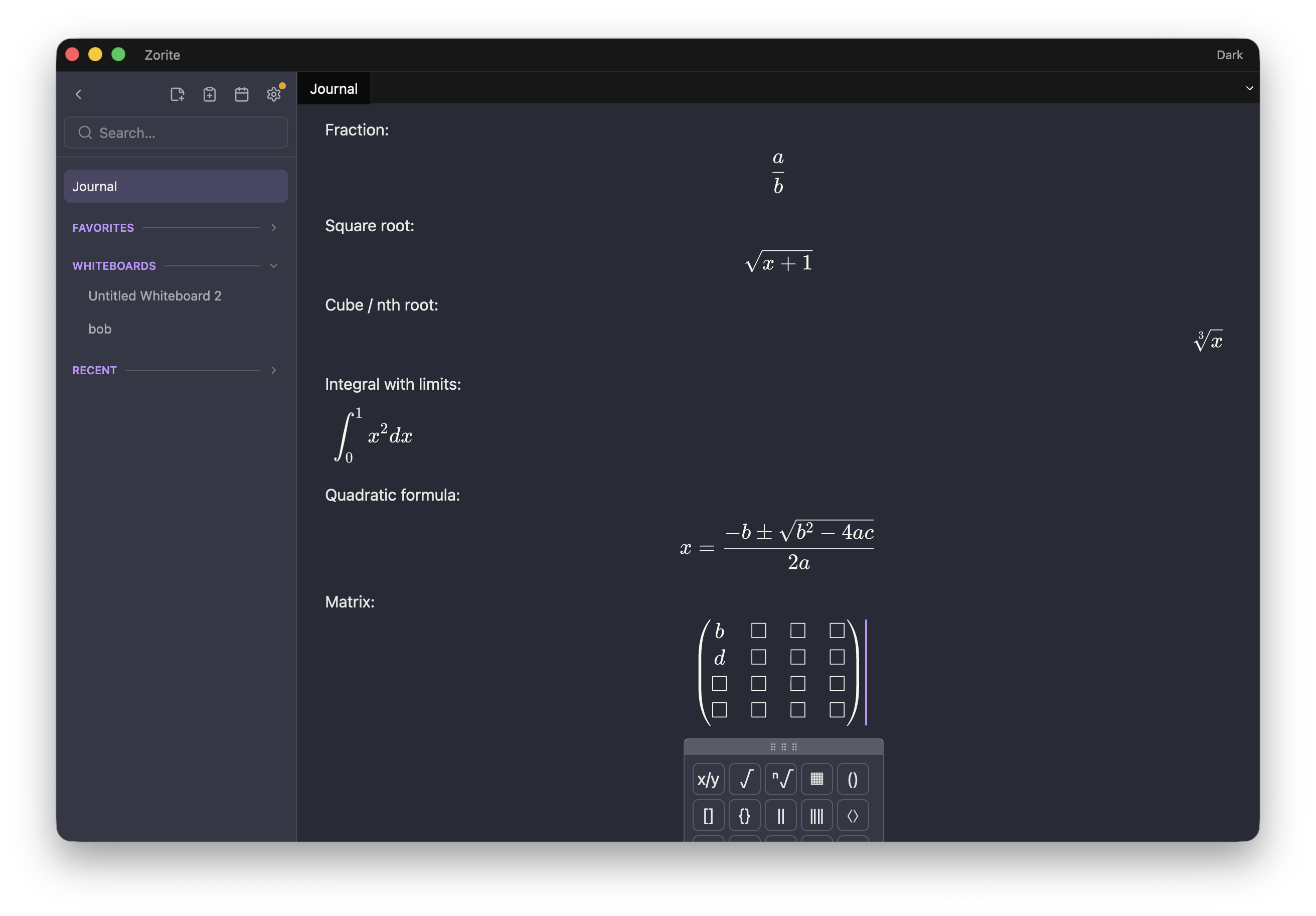Image resolution: width=1316 pixels, height=916 pixels.
Task: Click the "Quadratic formula:" label
Action: (x=392, y=495)
